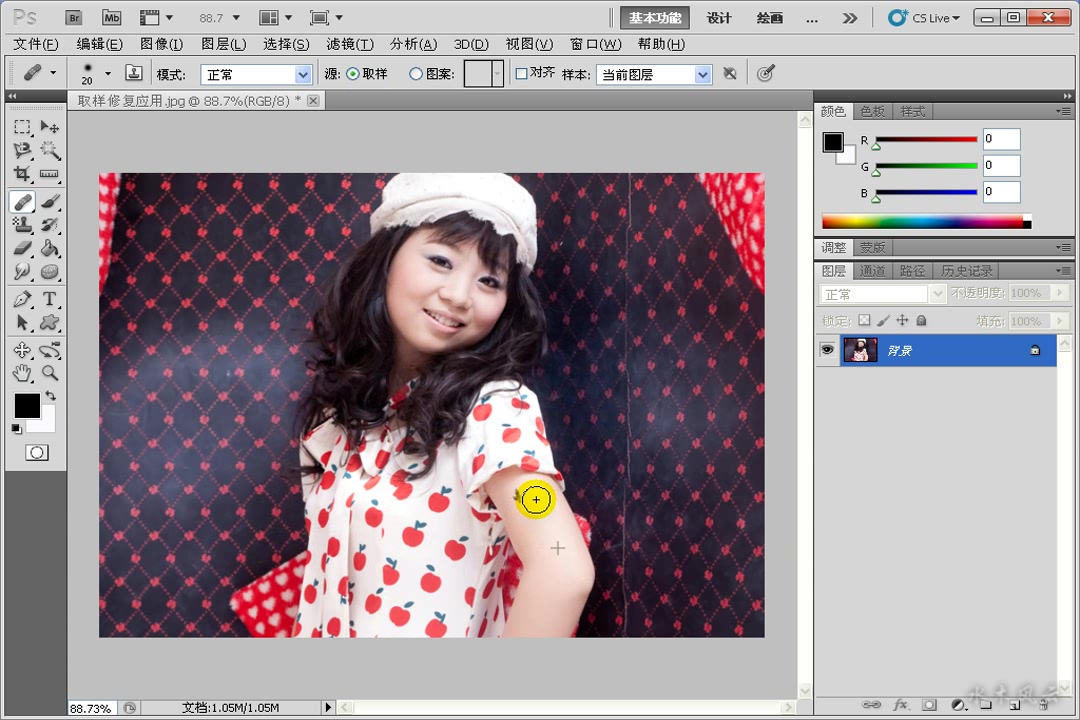Enable the 对齐 checkbox in the options bar

pyautogui.click(x=521, y=73)
